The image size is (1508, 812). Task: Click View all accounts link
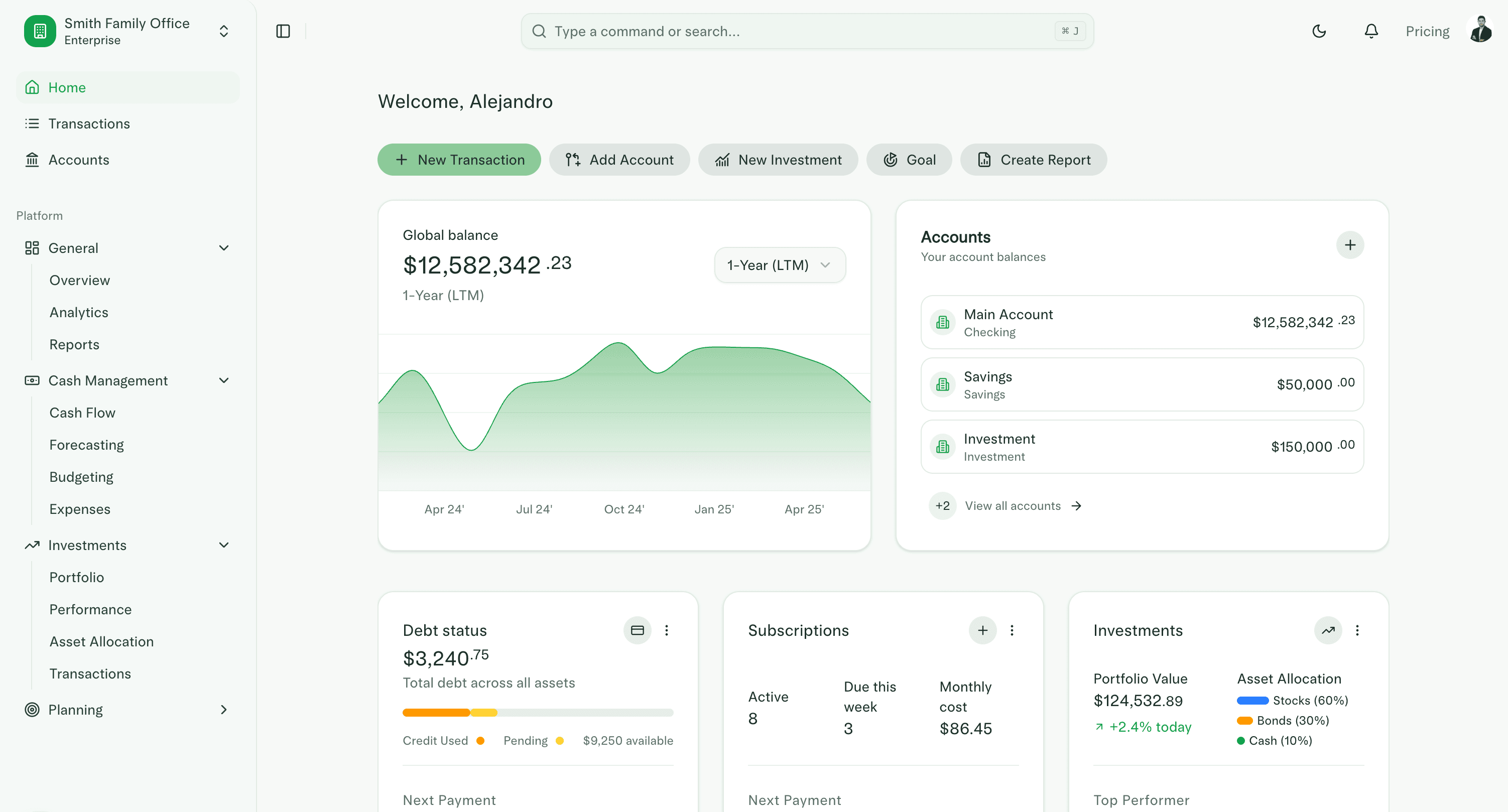(x=1013, y=505)
